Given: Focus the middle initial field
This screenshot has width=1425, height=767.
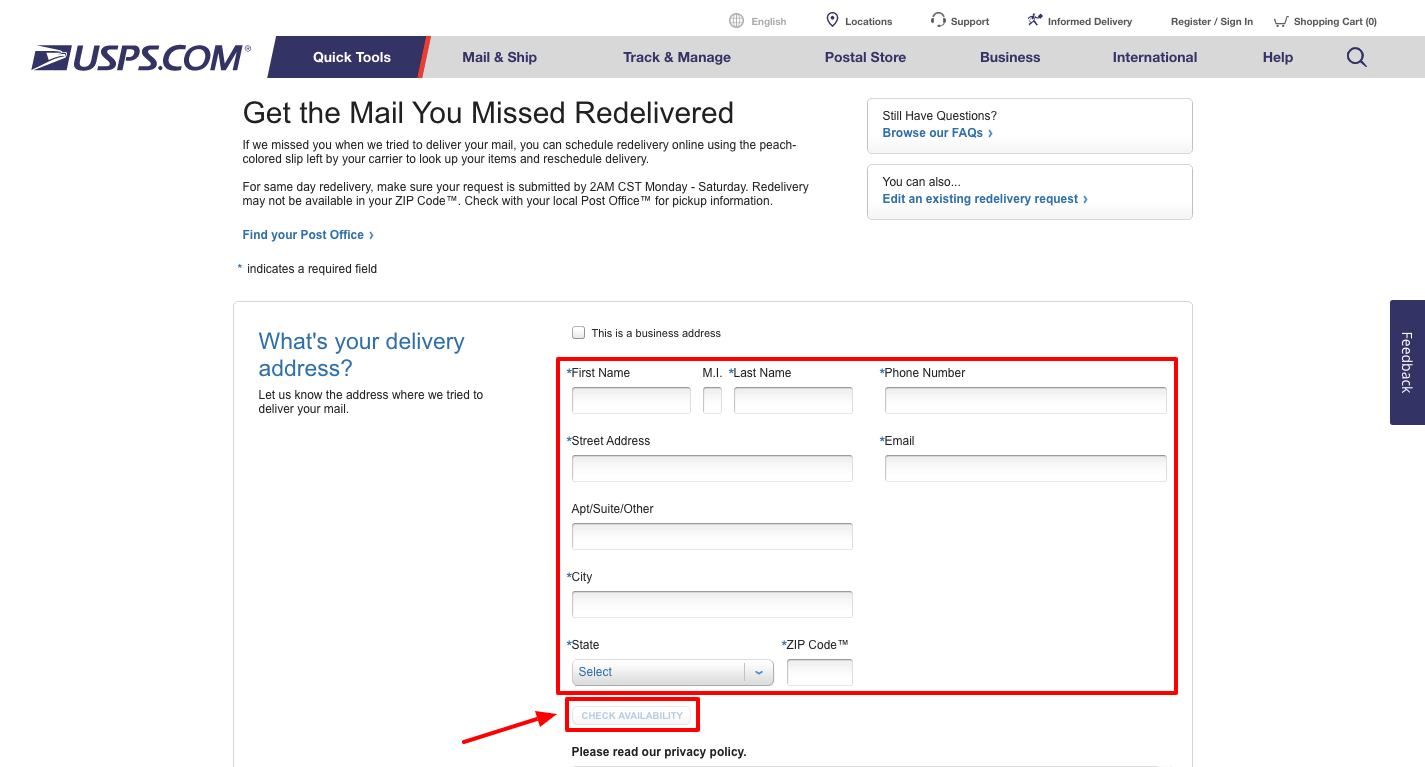Looking at the screenshot, I should tap(712, 401).
